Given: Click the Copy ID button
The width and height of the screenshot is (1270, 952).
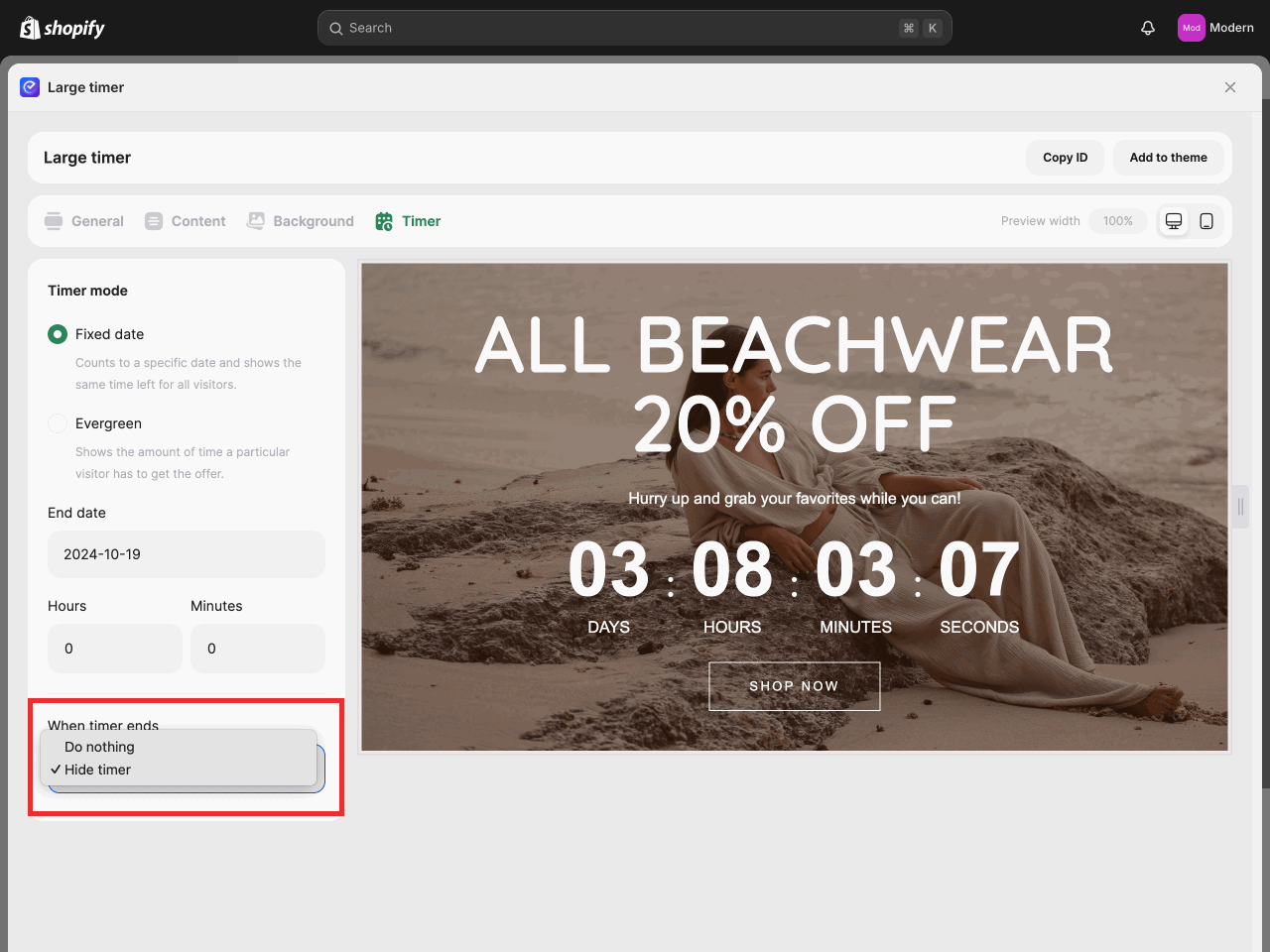Looking at the screenshot, I should click(x=1065, y=158).
